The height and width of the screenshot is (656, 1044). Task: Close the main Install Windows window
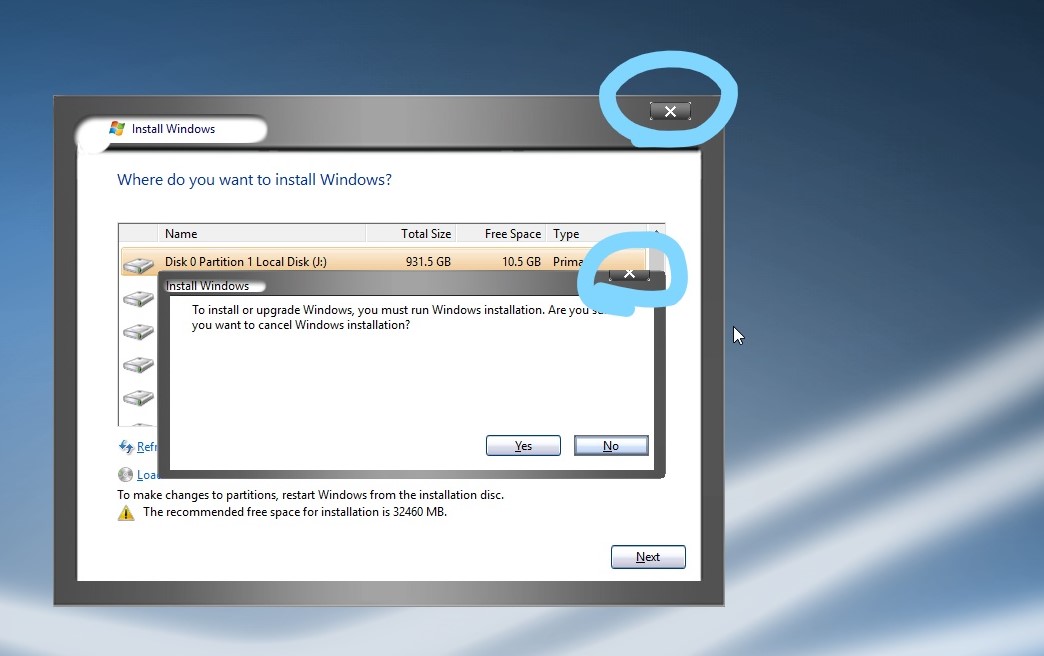point(670,112)
